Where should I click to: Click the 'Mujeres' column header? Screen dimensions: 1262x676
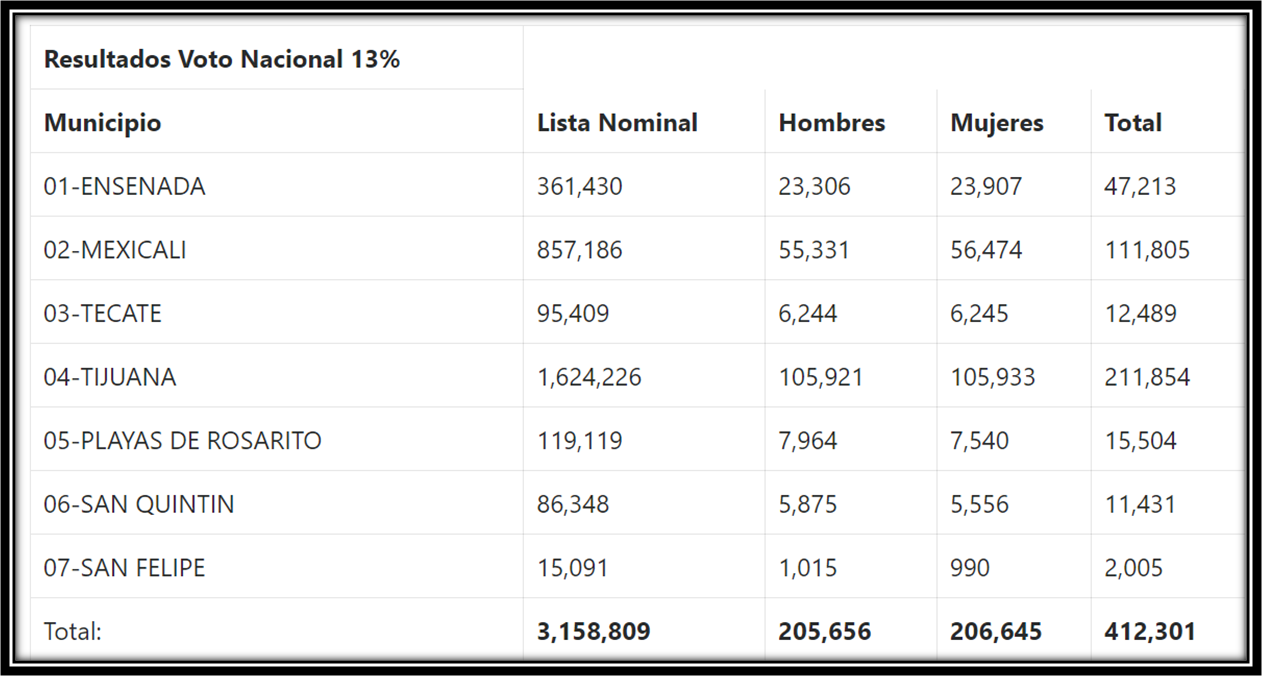[x=997, y=123]
